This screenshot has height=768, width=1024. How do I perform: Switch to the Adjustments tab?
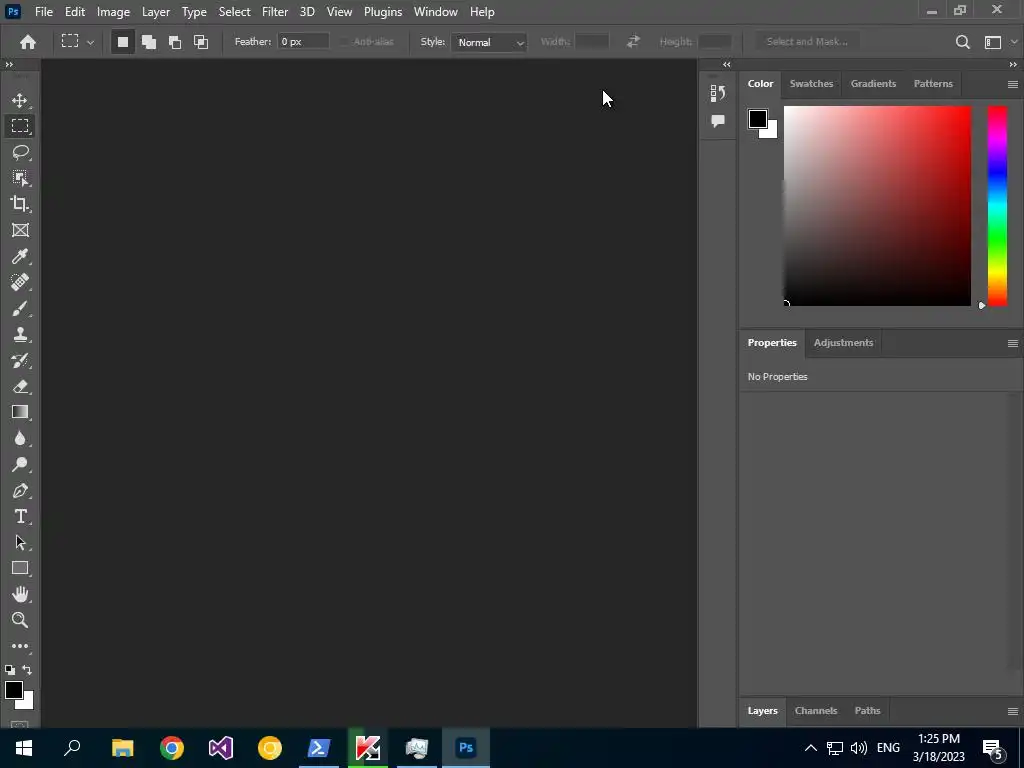[843, 343]
